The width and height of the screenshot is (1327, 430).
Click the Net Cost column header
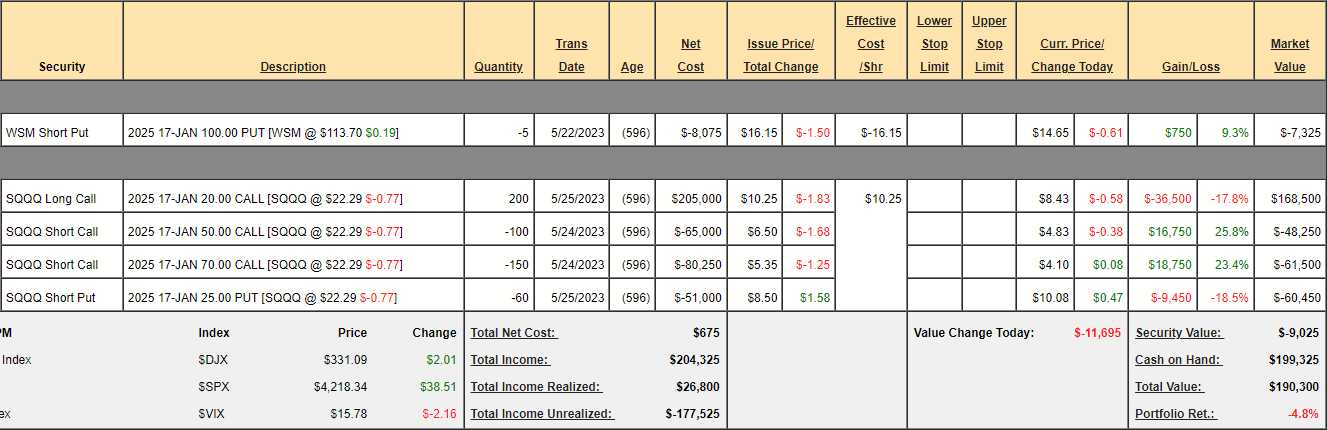tap(690, 55)
